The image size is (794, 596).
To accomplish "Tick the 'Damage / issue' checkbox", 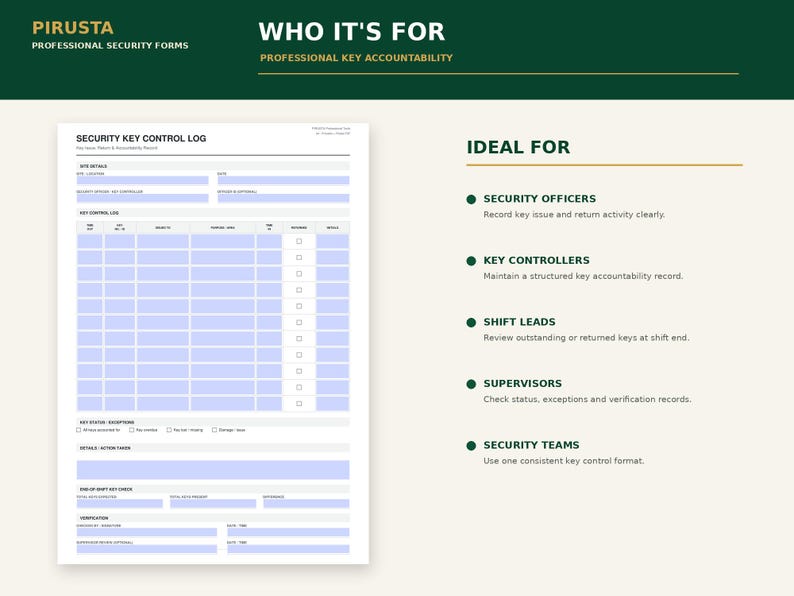I will click(214, 430).
